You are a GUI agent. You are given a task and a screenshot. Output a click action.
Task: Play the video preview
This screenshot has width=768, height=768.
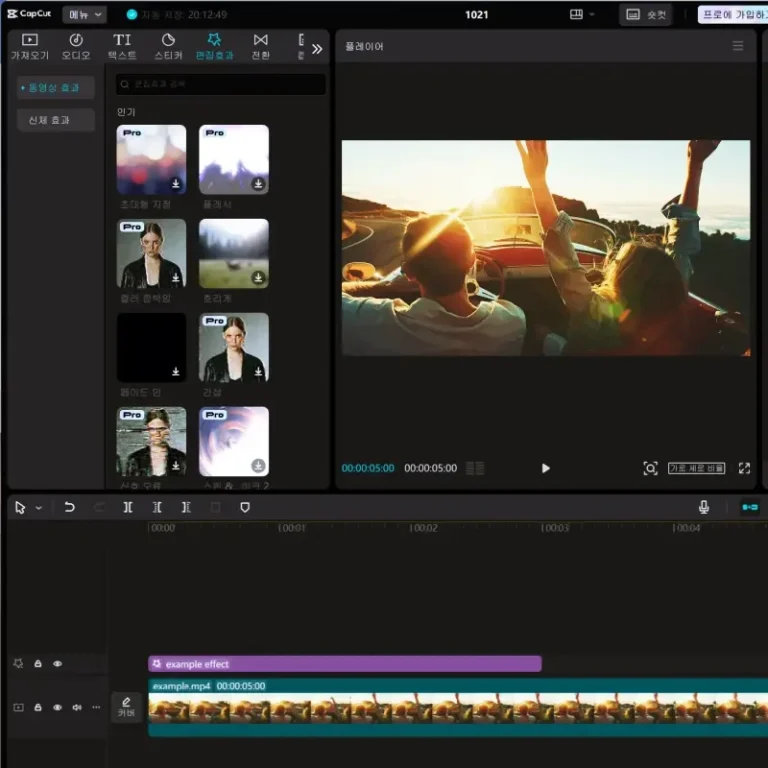click(546, 468)
